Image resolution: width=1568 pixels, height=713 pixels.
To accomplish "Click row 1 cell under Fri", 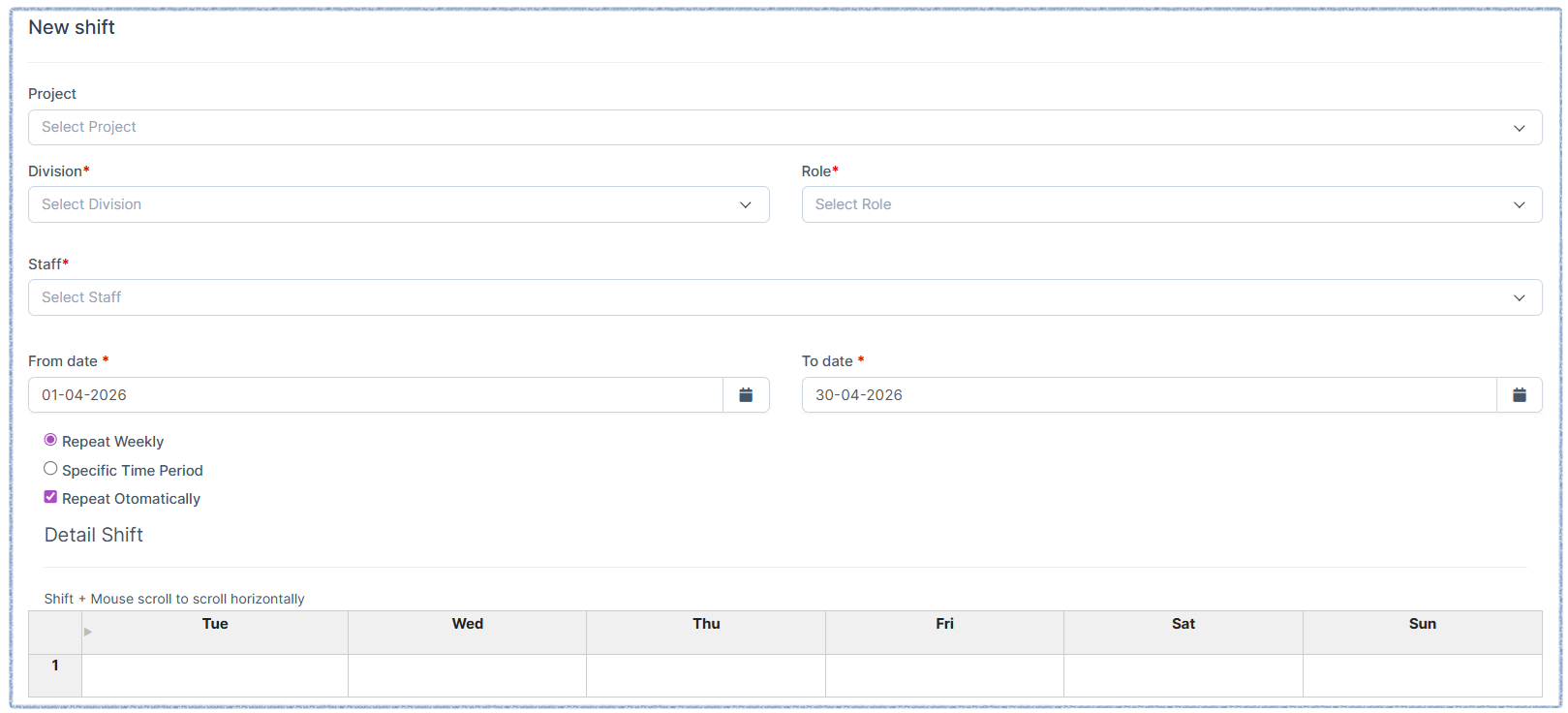I will (944, 675).
